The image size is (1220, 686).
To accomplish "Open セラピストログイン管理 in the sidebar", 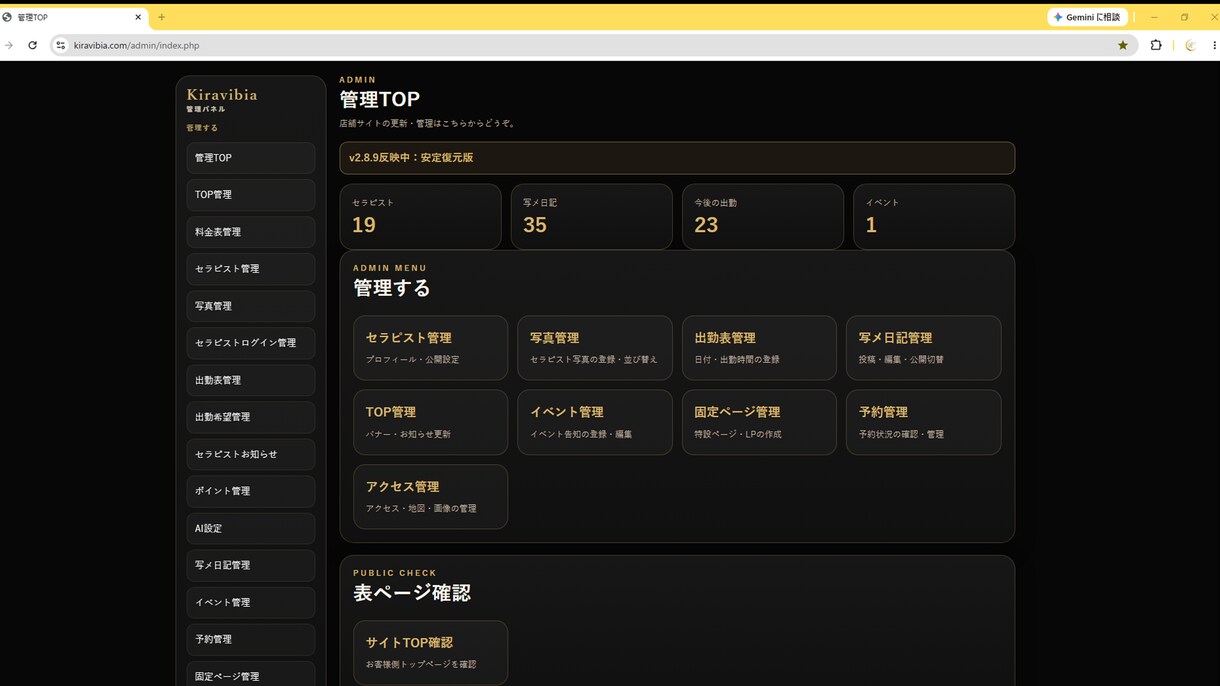I will pos(250,343).
